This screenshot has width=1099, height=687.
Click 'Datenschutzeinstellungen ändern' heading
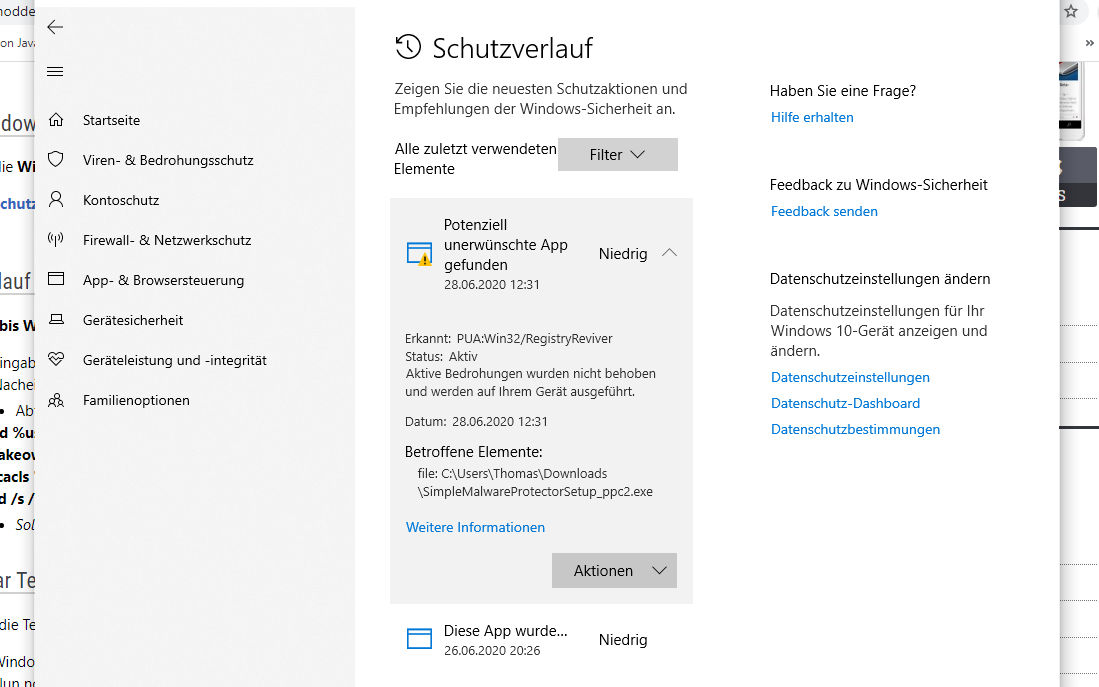880,278
